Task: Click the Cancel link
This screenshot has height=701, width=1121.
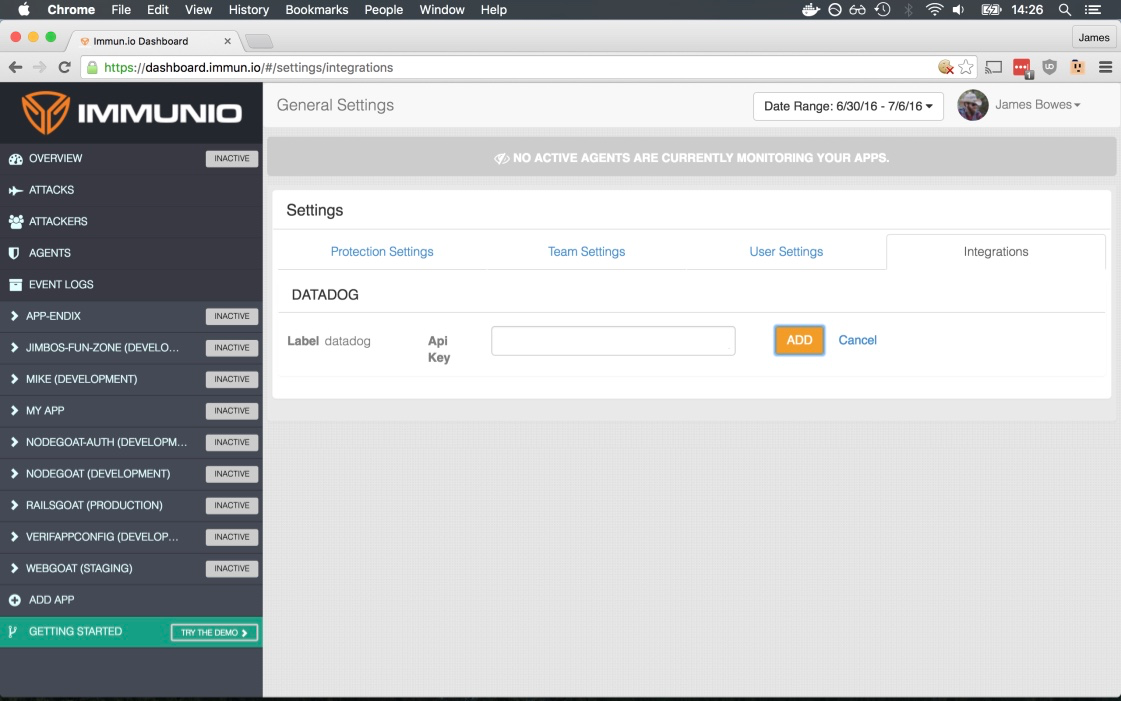Action: point(857,340)
